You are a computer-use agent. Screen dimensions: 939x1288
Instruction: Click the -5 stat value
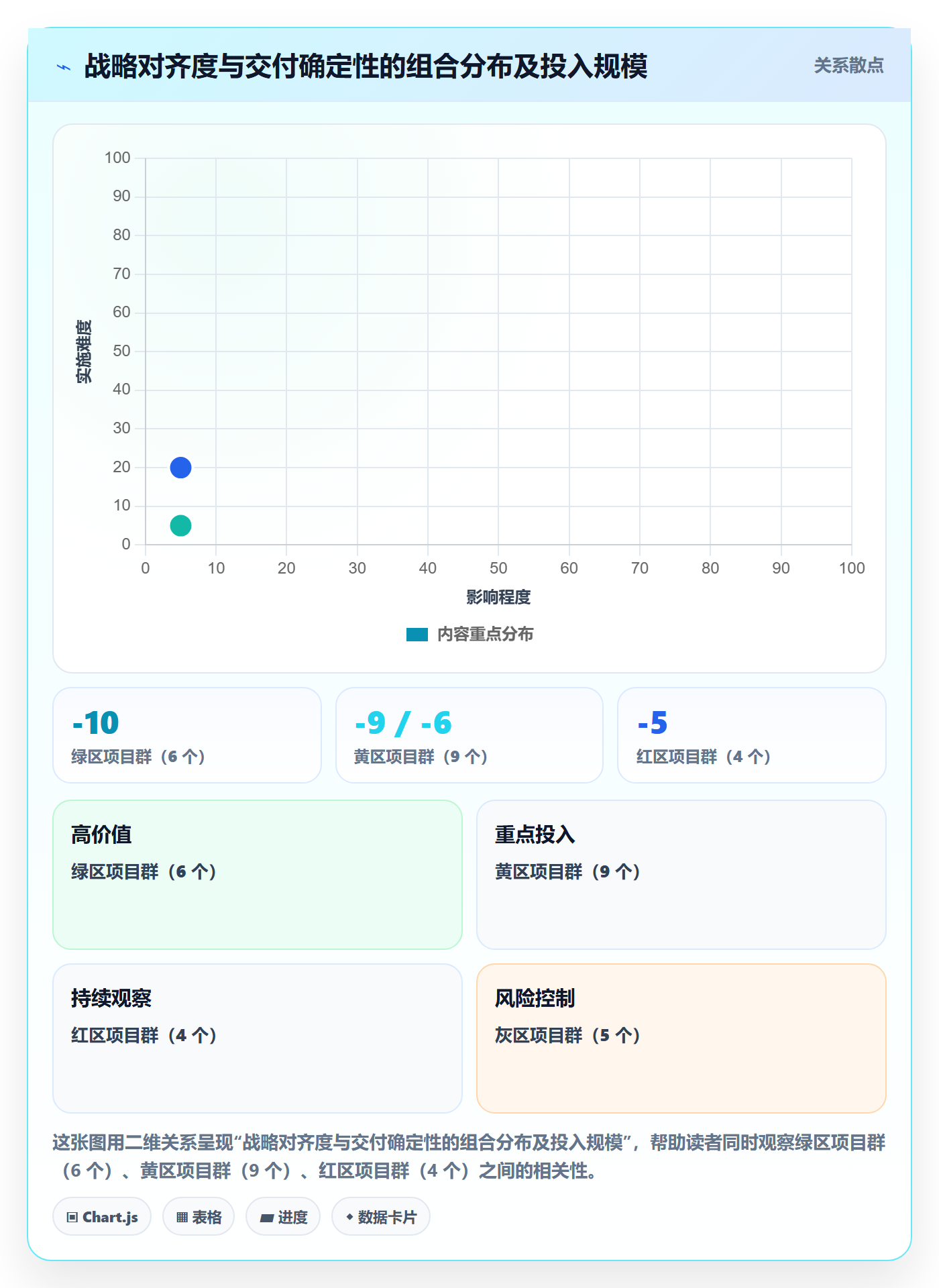click(x=653, y=723)
